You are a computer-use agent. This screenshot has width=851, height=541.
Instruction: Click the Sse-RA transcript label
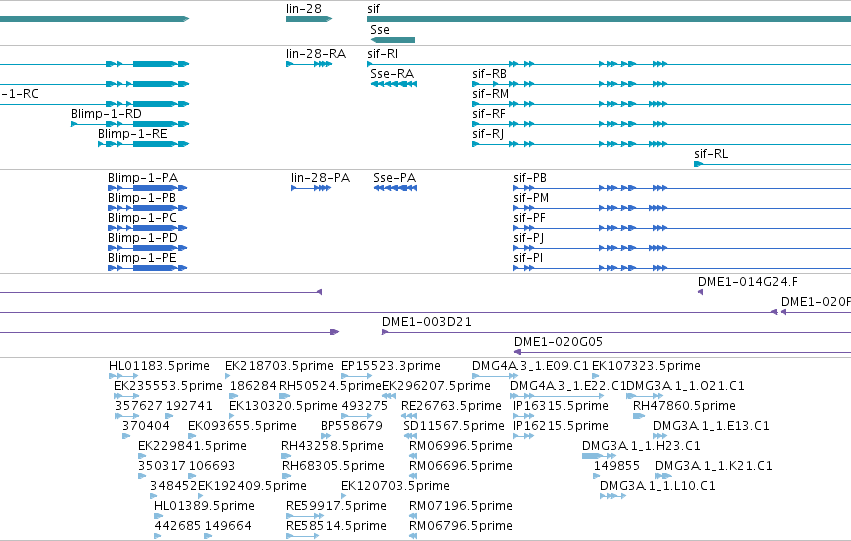[x=392, y=74]
